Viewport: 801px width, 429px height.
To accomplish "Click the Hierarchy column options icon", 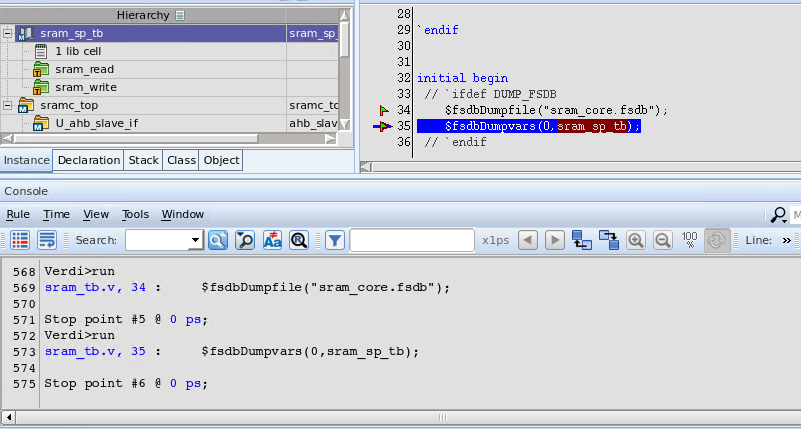I will (x=180, y=15).
